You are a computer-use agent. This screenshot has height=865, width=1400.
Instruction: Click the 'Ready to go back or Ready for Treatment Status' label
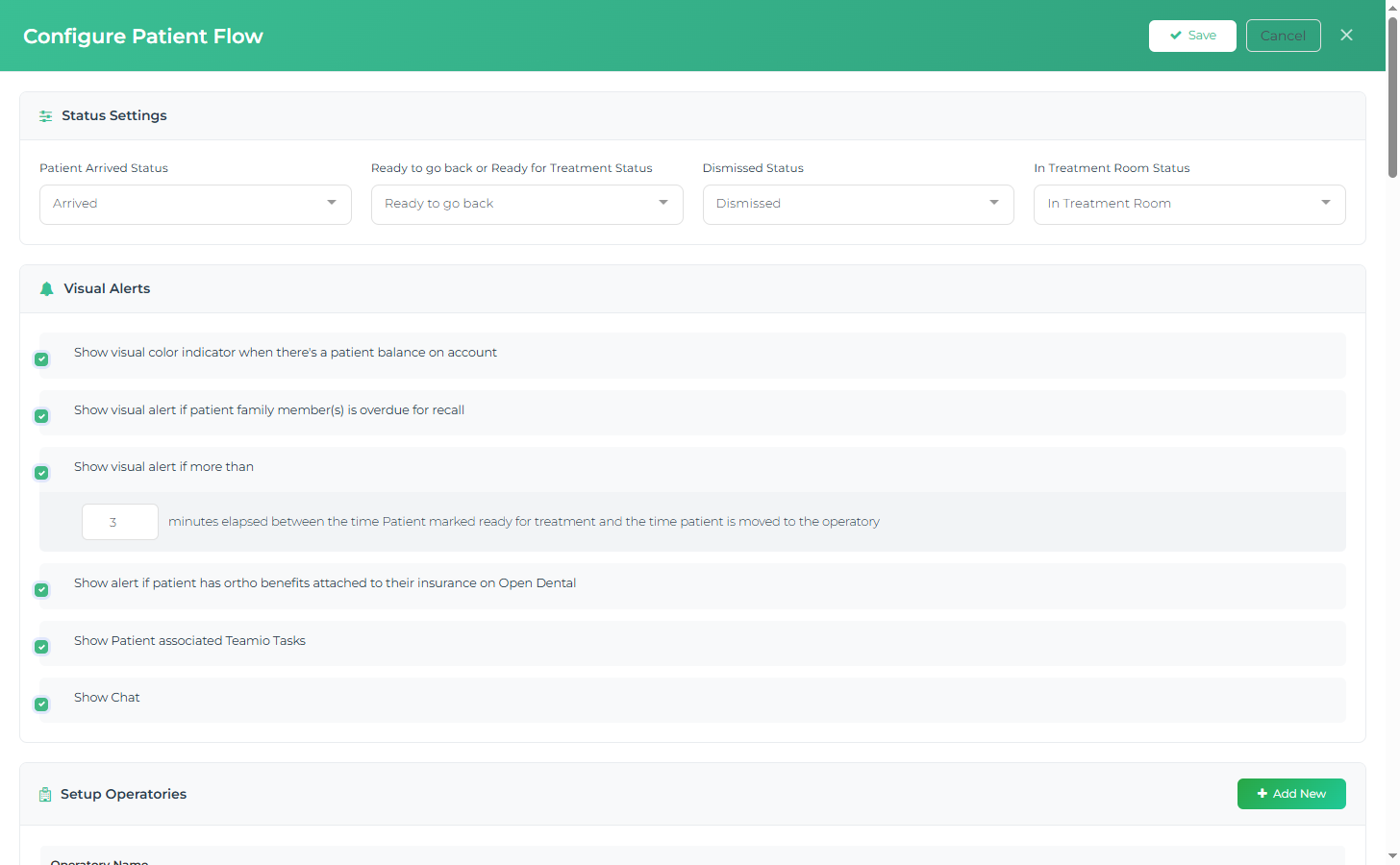point(512,168)
